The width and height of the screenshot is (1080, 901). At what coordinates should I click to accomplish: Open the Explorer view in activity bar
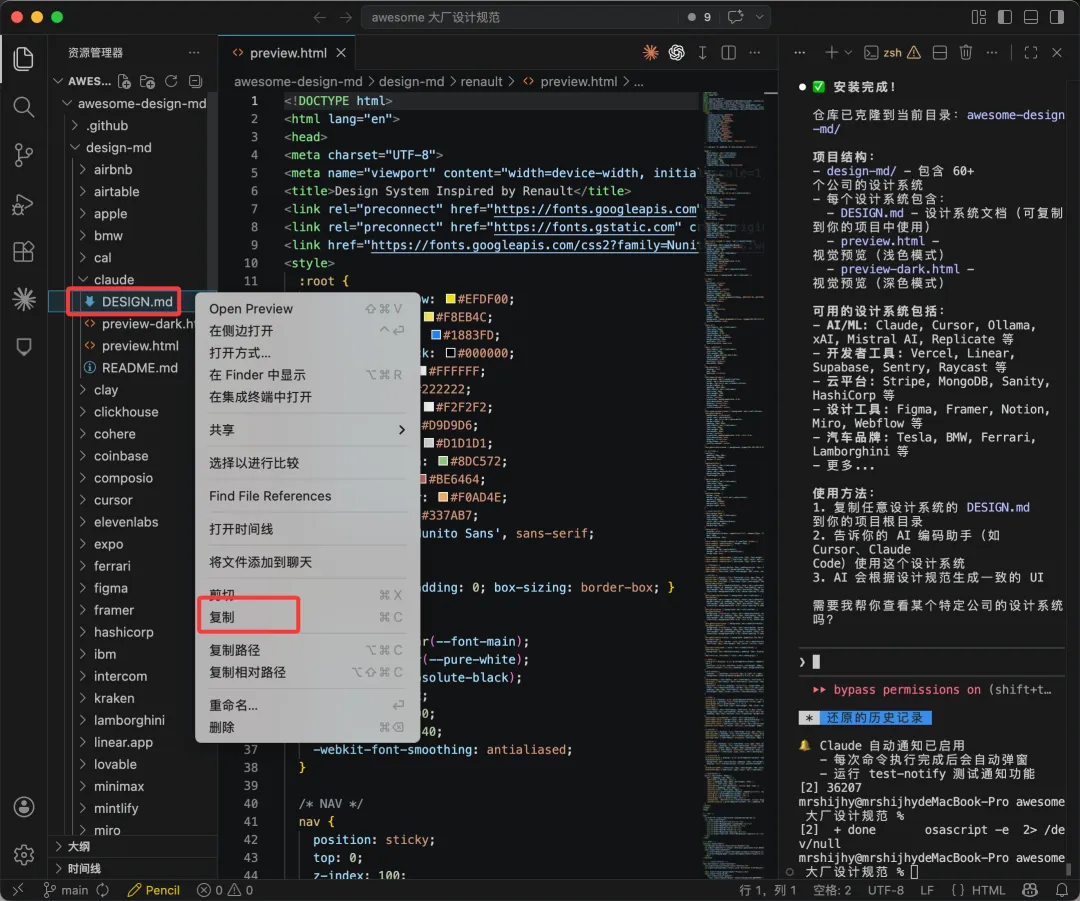coord(23,59)
